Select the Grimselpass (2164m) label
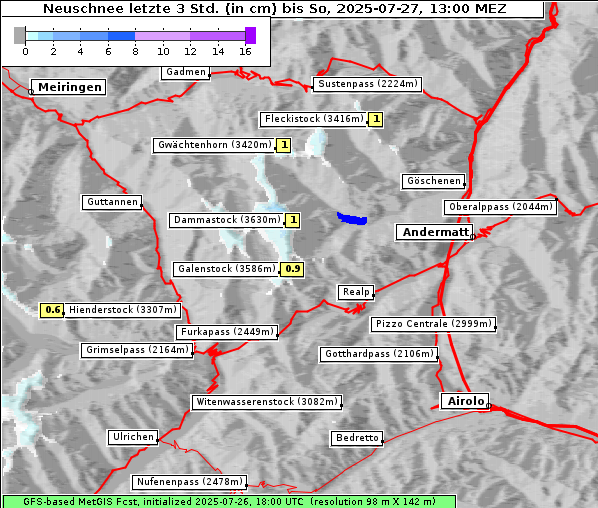598x508 pixels. pos(137,350)
